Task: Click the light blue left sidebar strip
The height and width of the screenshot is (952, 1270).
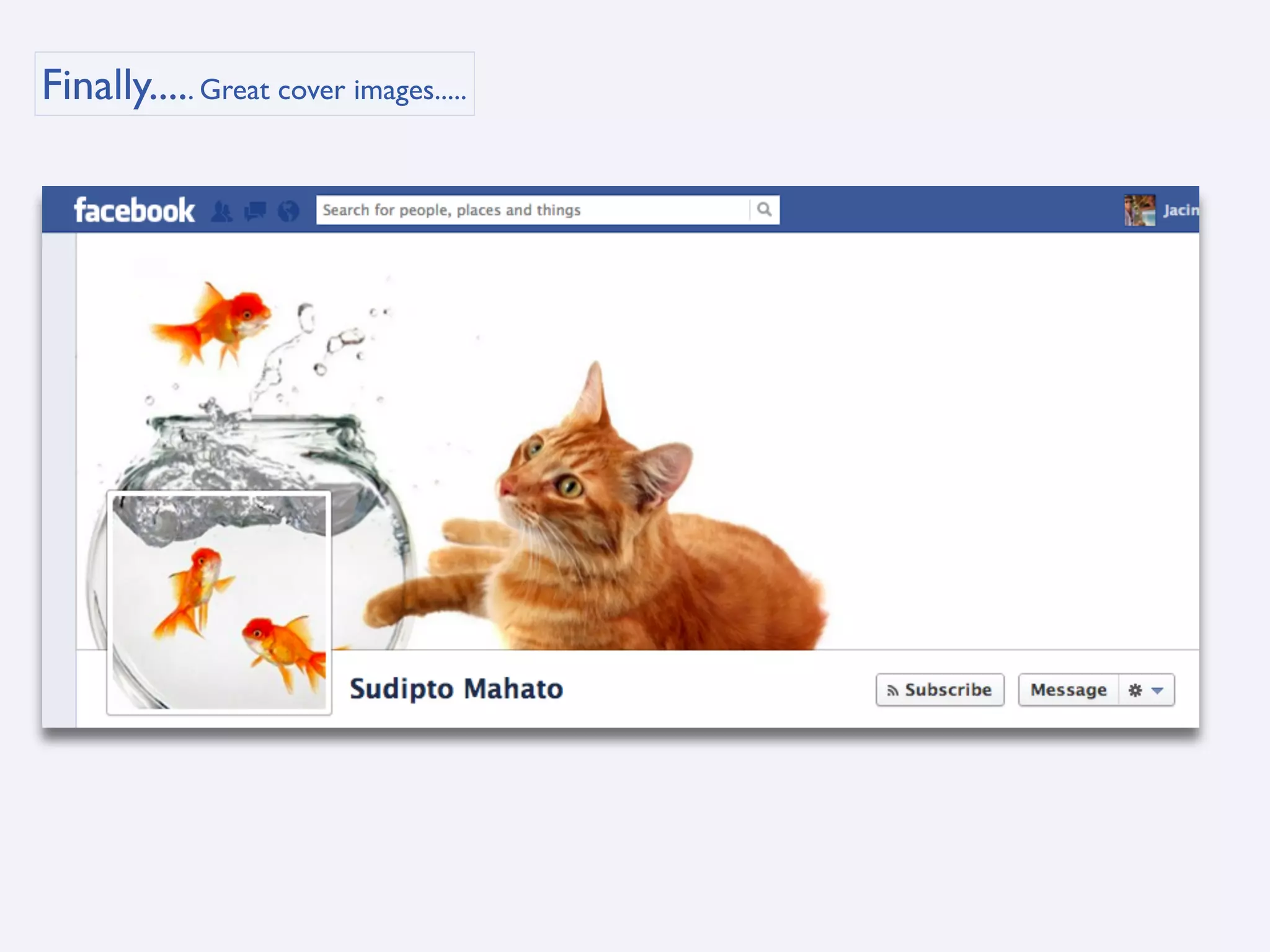Action: tap(59, 477)
